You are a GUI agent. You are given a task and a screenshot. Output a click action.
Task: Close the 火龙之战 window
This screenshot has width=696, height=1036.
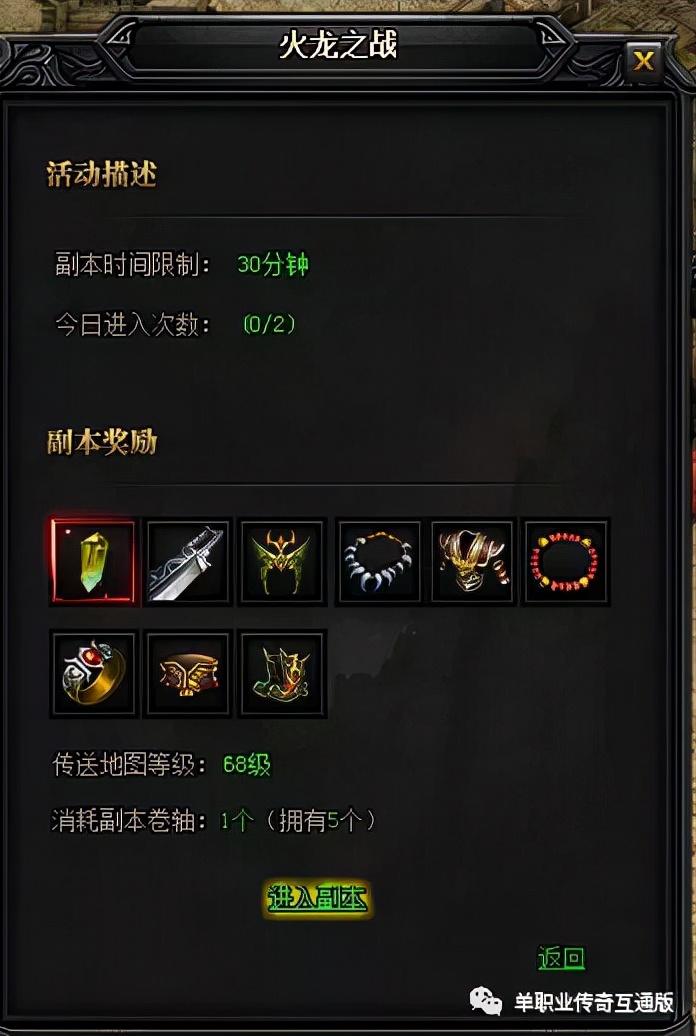[643, 61]
